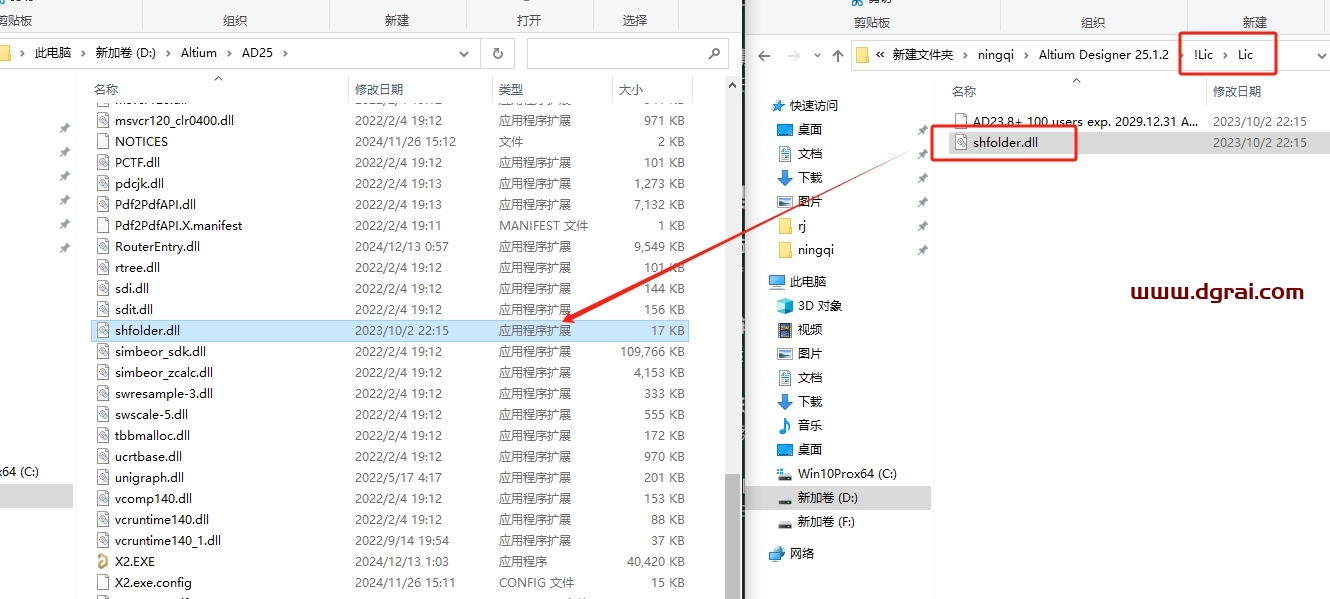Image resolution: width=1330 pixels, height=599 pixels.
Task: Select the unigraph.dll file name
Action: [x=149, y=477]
